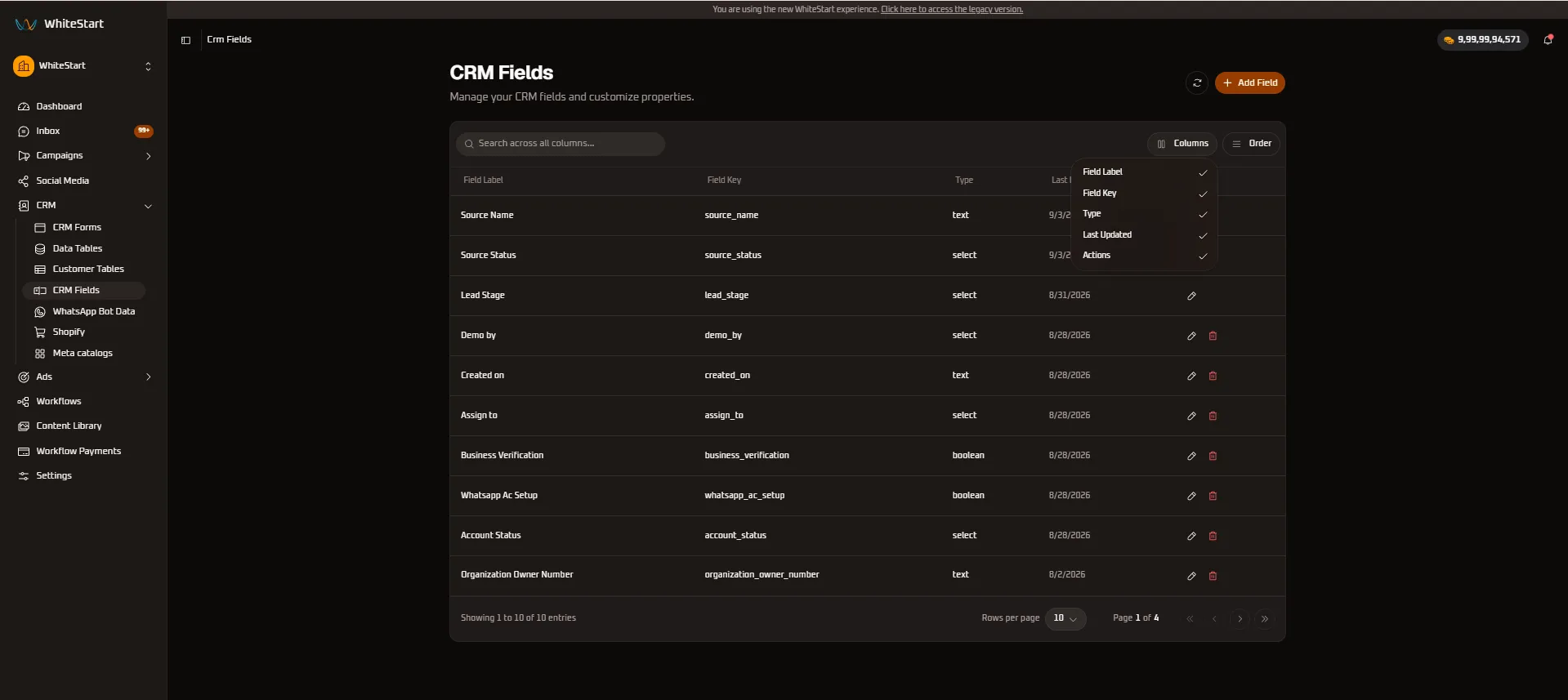
Task: Click the refresh icon beside Add Field
Action: [1197, 82]
